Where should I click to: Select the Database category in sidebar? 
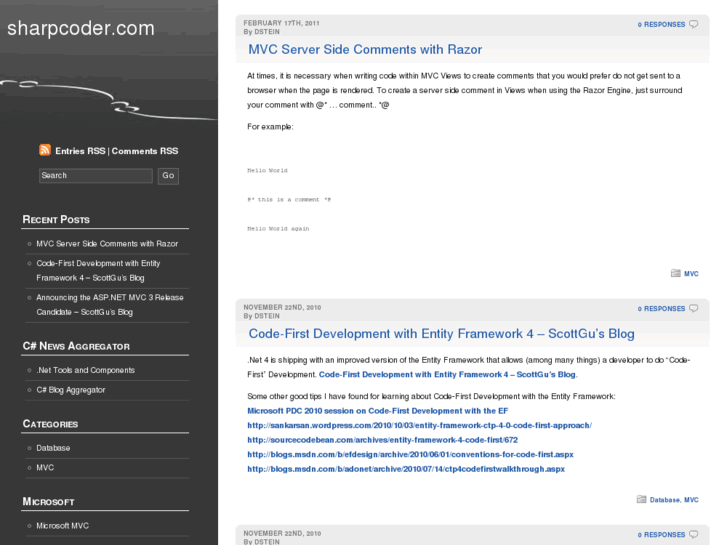53,448
